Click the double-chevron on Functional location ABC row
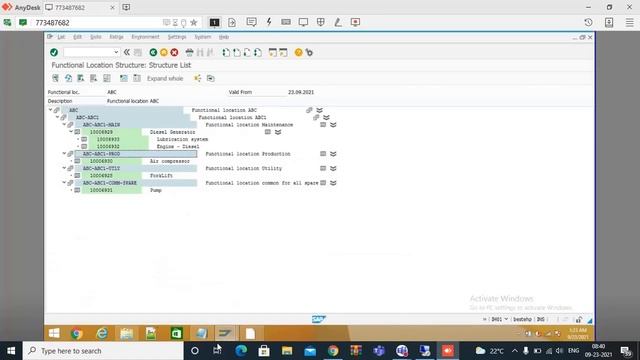The image size is (640, 360). point(320,110)
